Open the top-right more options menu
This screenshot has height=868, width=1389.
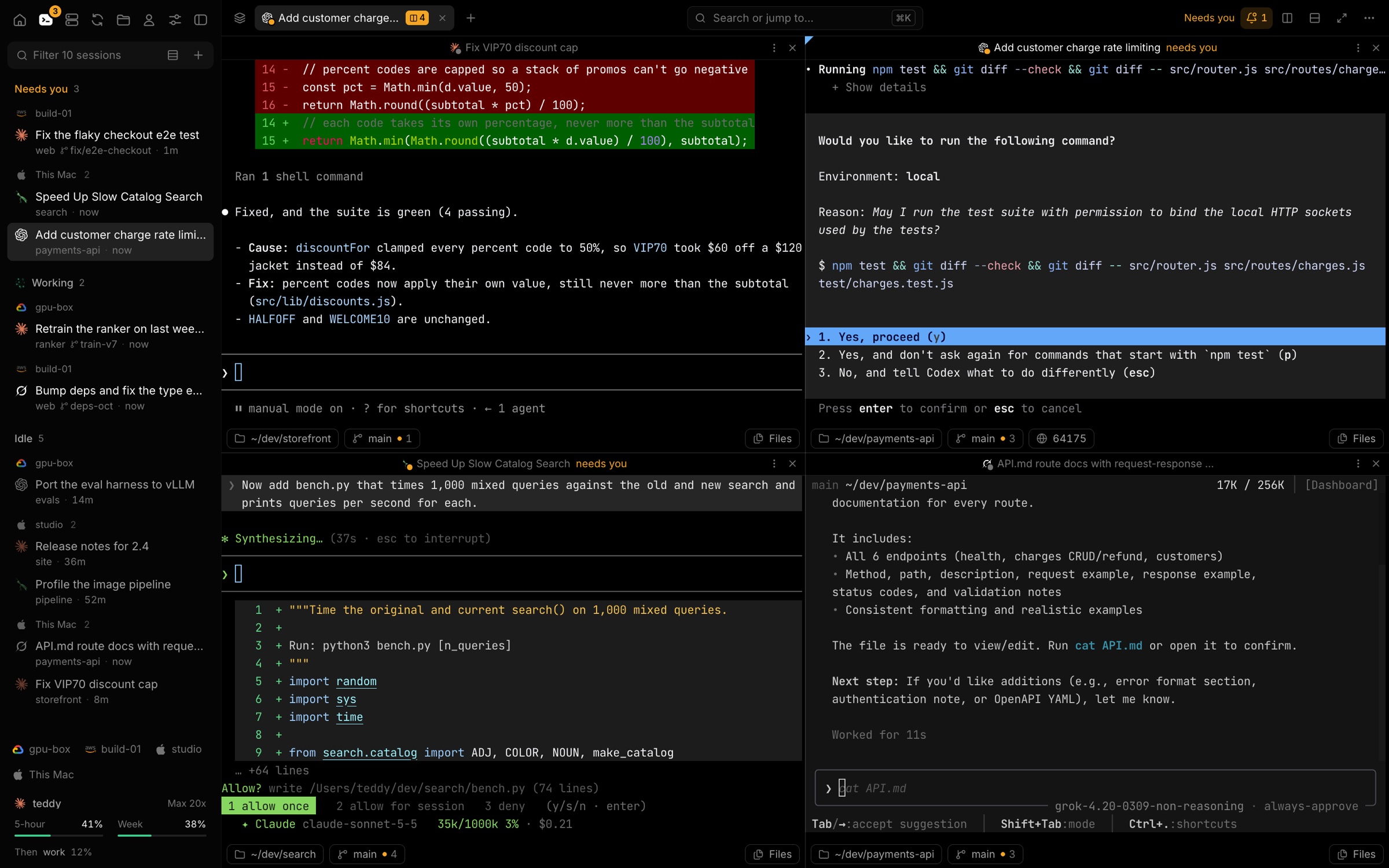point(1369,18)
